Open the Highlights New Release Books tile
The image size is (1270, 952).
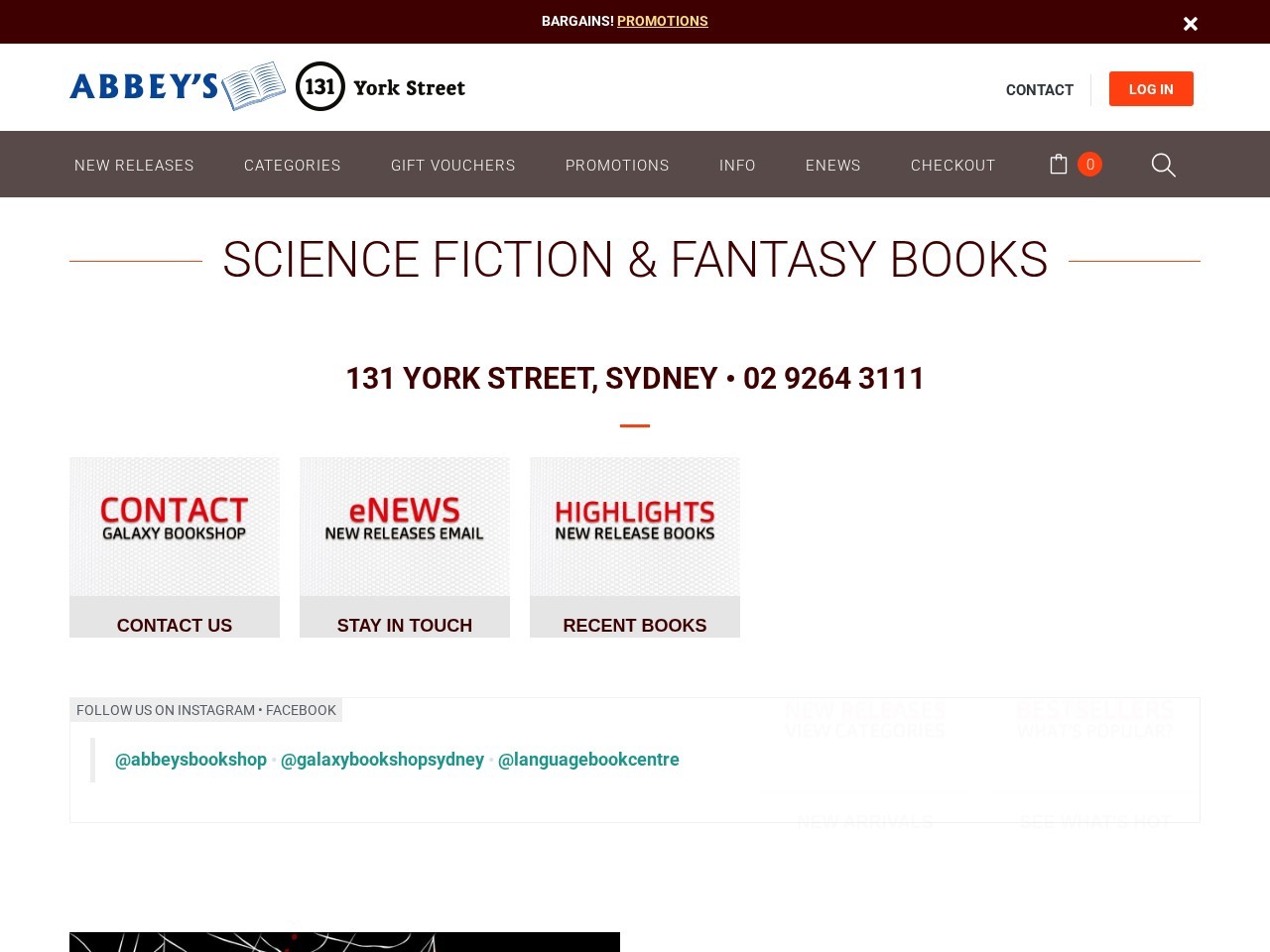point(634,526)
